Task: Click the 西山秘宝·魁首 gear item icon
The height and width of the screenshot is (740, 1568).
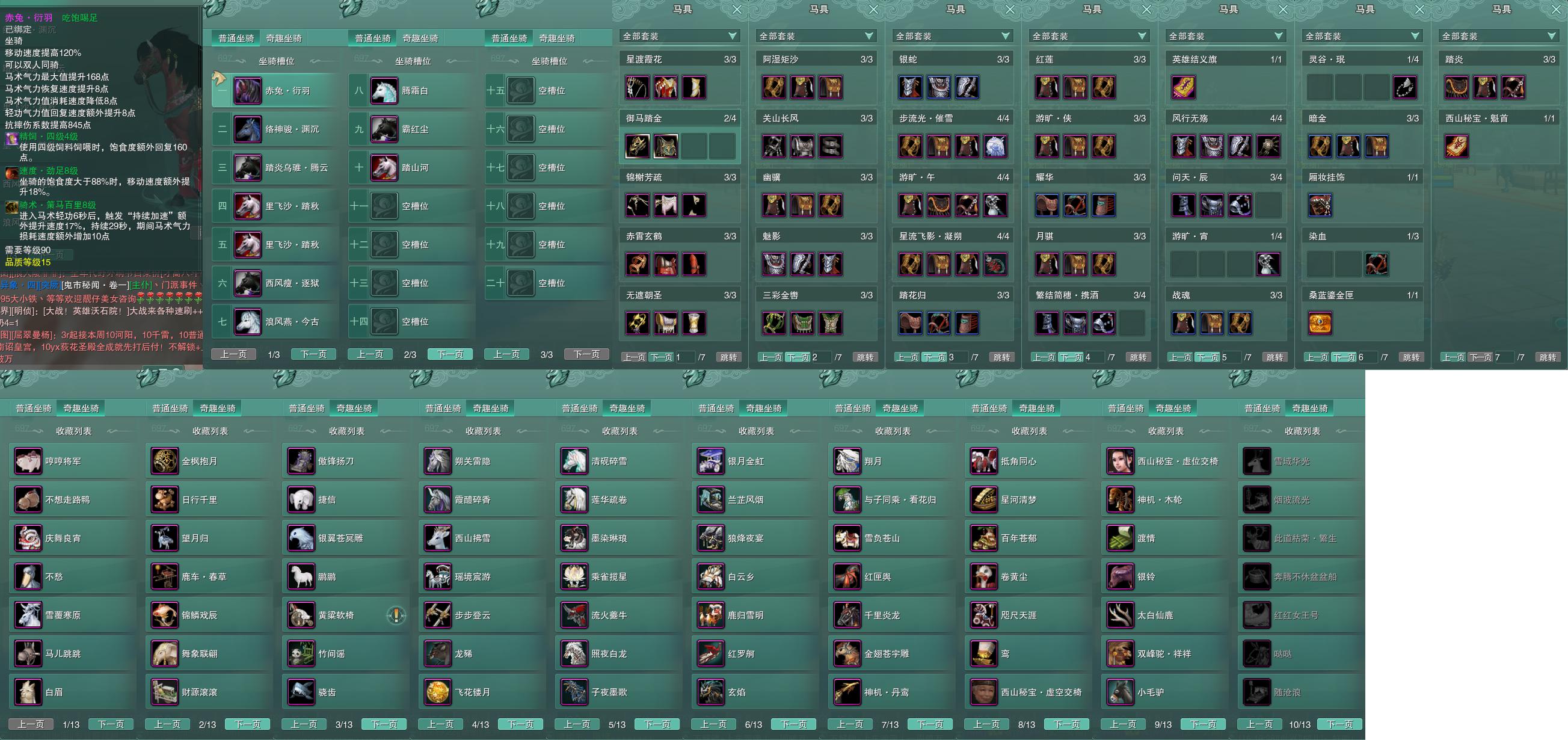Action: [x=1457, y=147]
